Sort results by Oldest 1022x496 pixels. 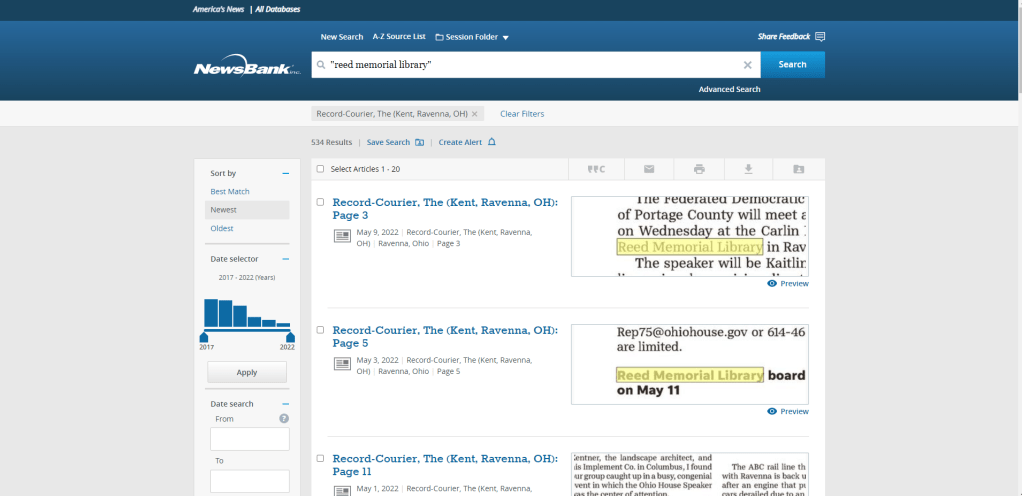click(x=222, y=228)
